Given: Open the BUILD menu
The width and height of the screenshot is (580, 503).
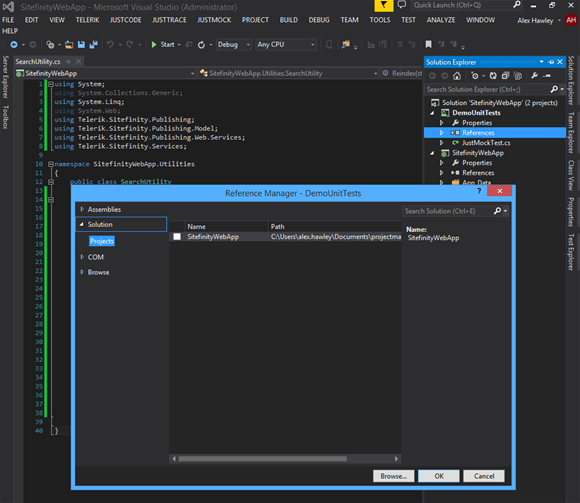Looking at the screenshot, I should click(289, 20).
